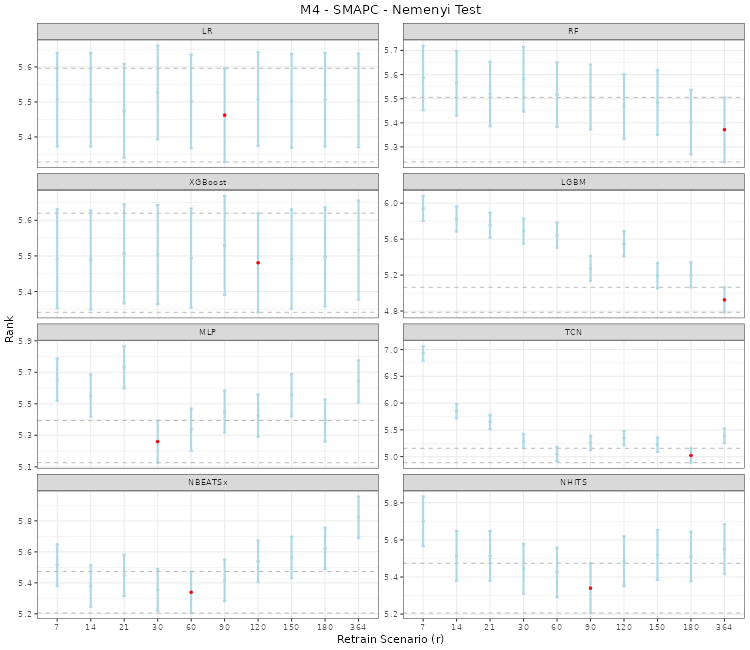Click y-axis value '6.5' in TCN panel
The width and height of the screenshot is (750, 650).
[x=391, y=376]
